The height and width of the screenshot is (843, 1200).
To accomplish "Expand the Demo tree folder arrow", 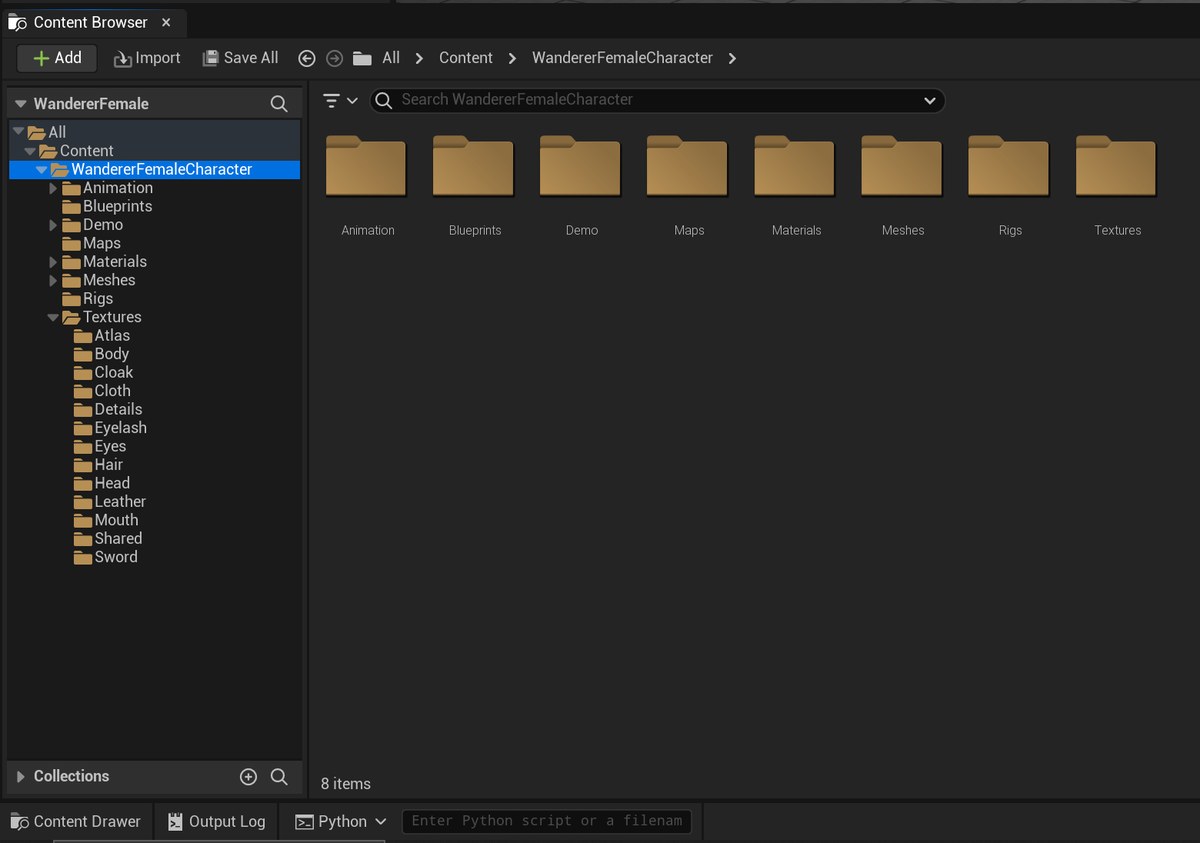I will (x=53, y=225).
